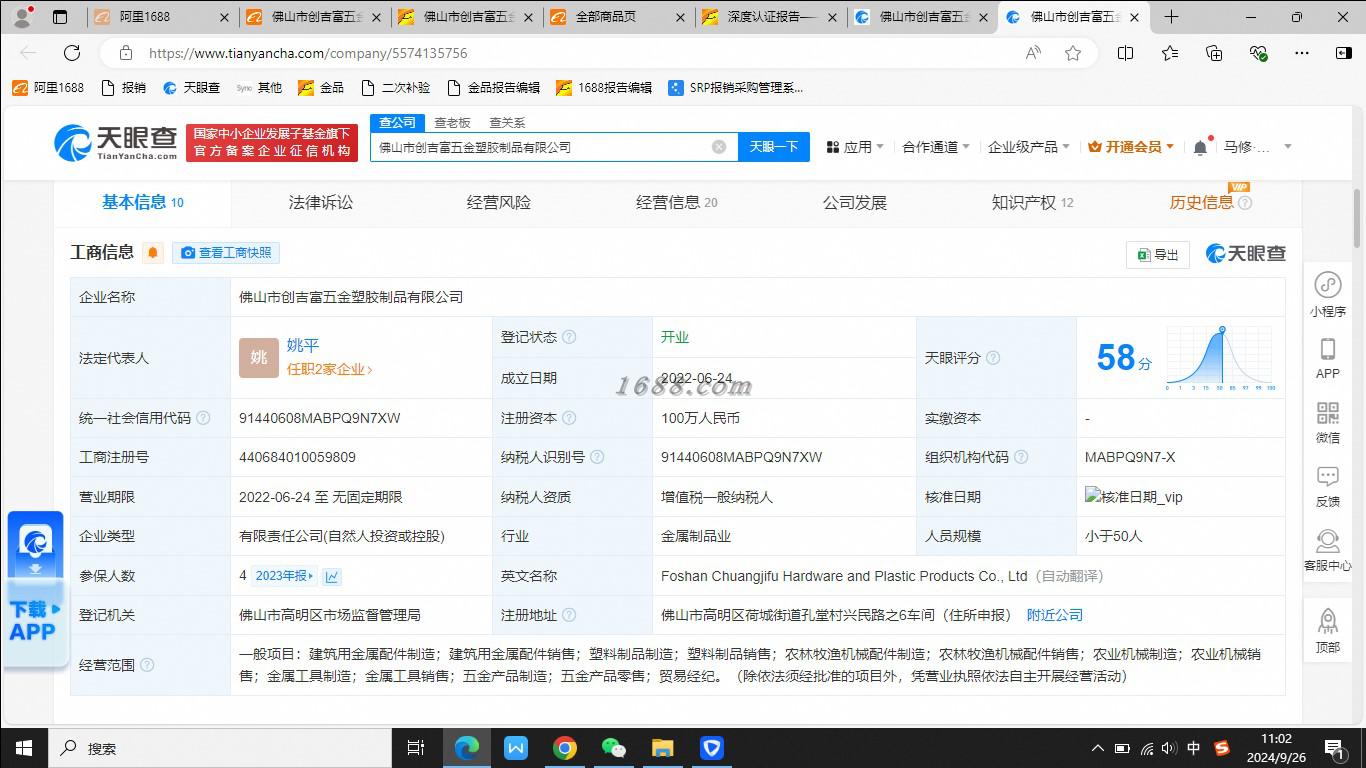Open File Explorer from the taskbar
1366x768 pixels.
point(663,748)
